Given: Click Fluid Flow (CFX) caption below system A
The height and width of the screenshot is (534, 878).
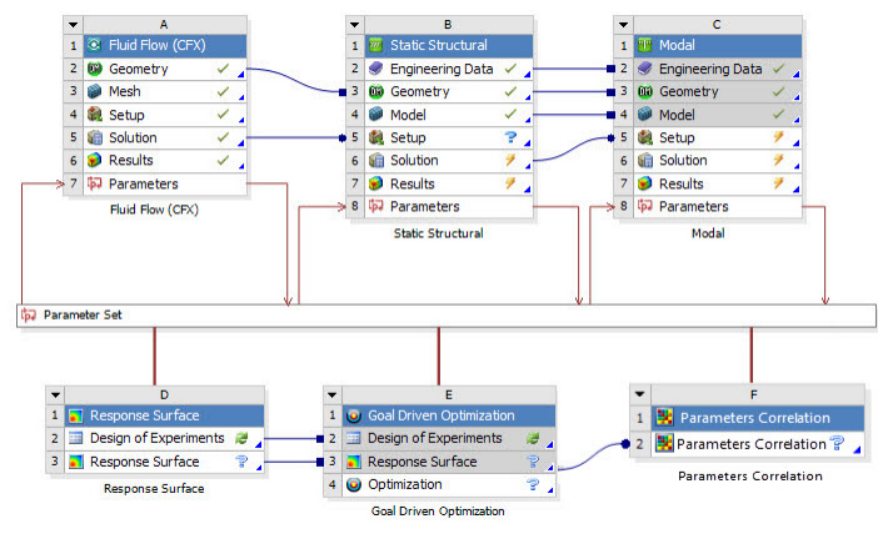Looking at the screenshot, I should click(154, 210).
